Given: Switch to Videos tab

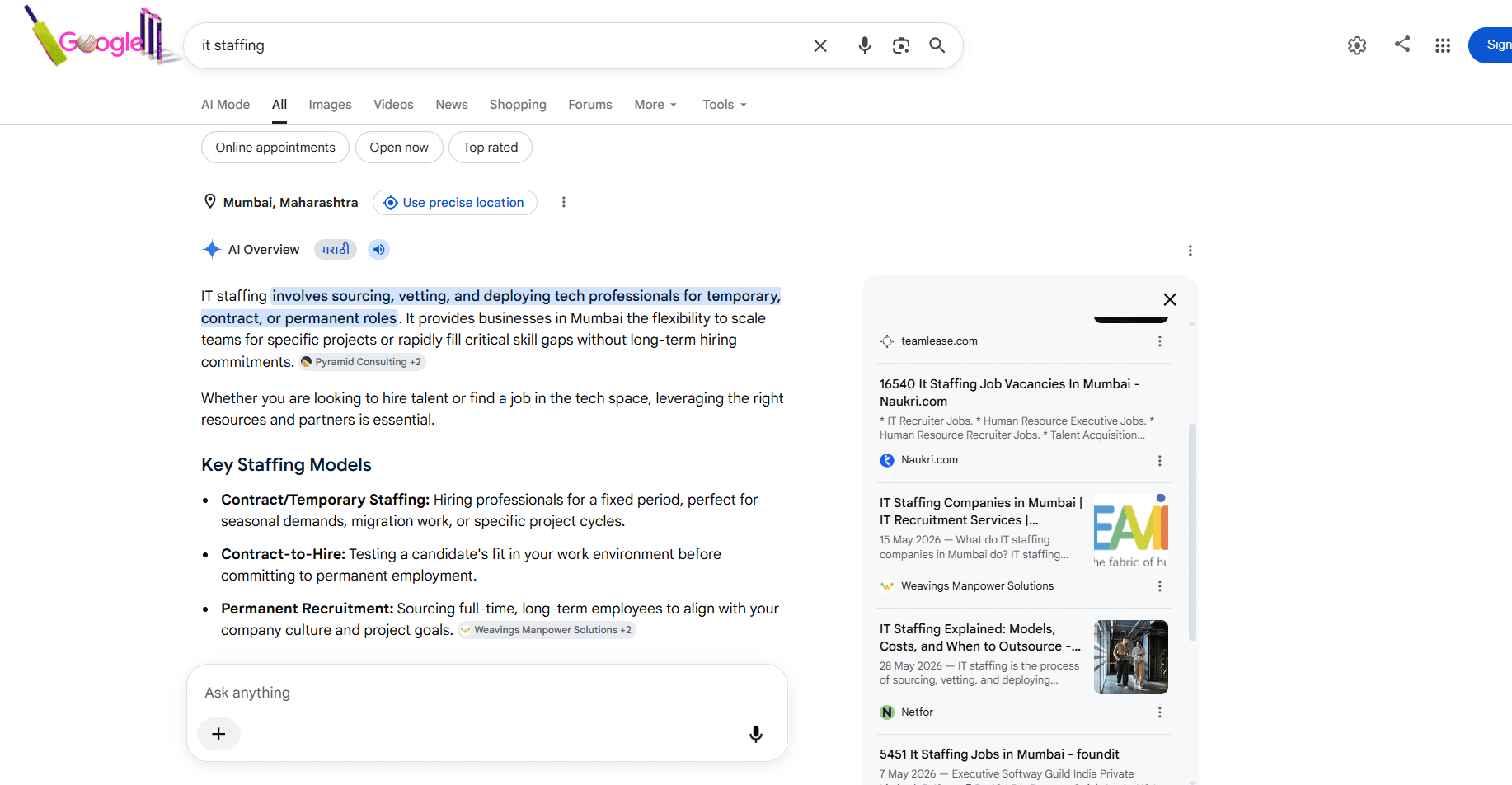Looking at the screenshot, I should [x=393, y=105].
